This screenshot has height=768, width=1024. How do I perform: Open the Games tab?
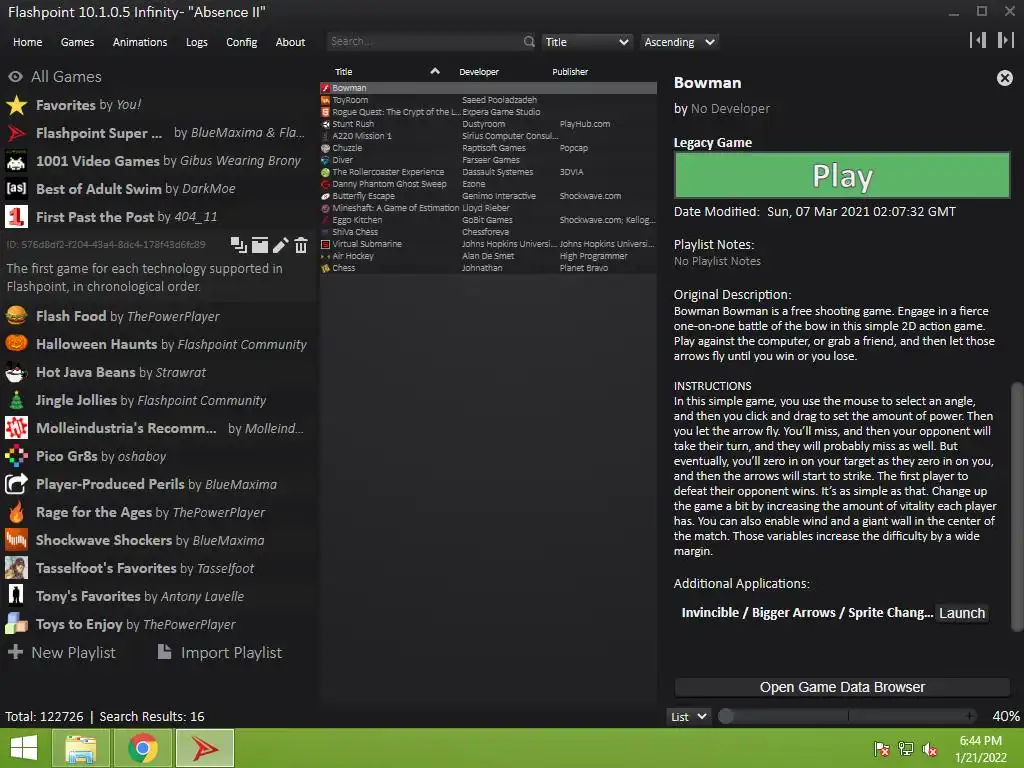(77, 42)
